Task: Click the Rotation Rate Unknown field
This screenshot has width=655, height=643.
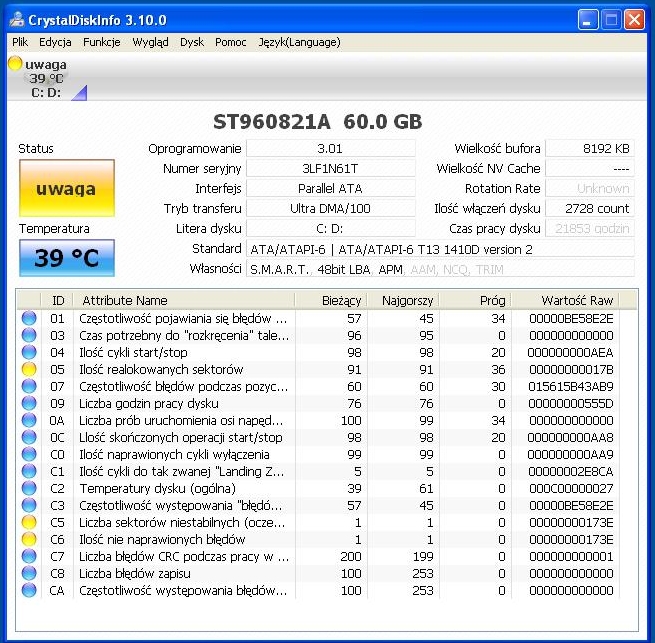Action: point(590,188)
